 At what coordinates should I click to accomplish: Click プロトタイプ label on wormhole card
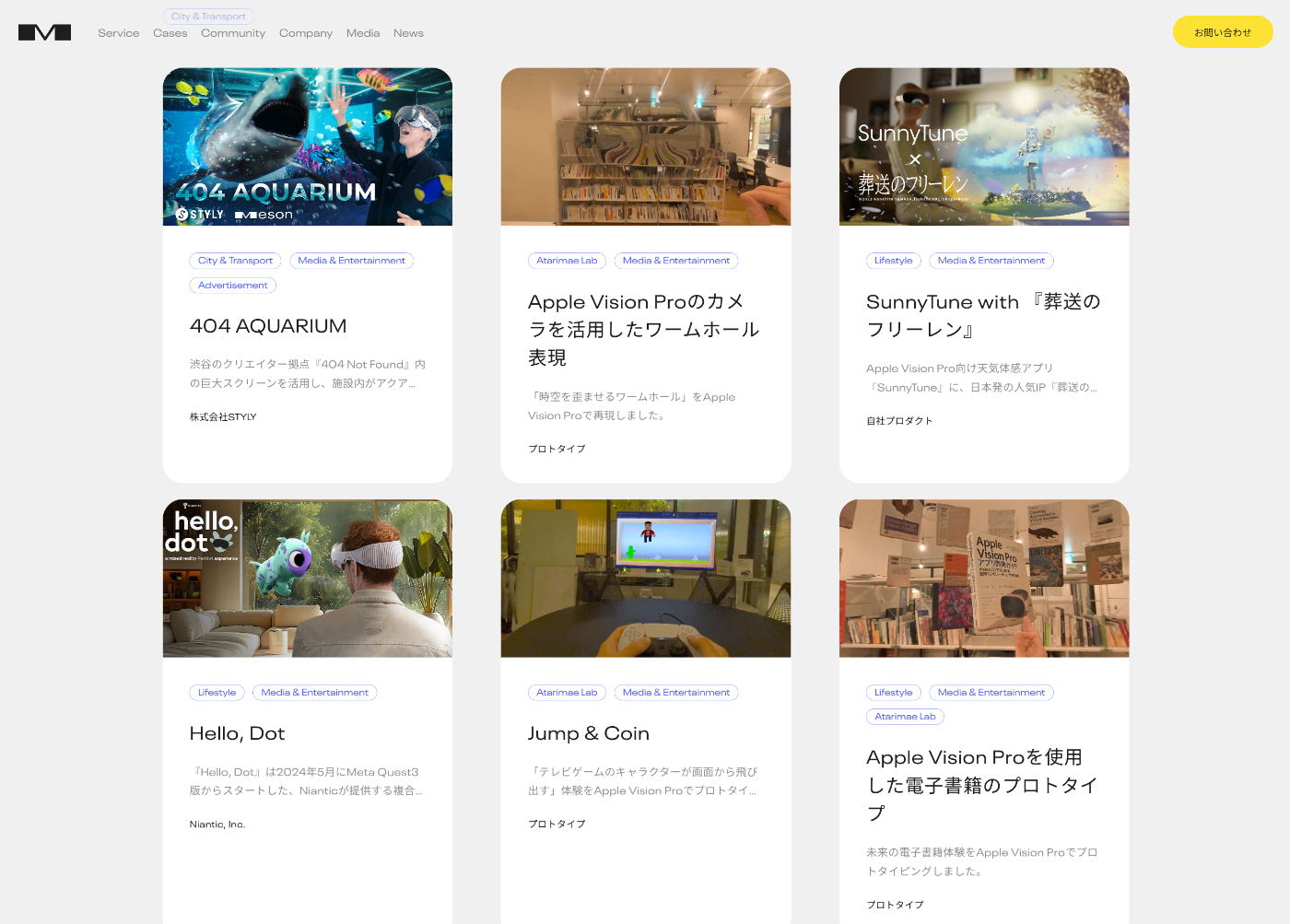pyautogui.click(x=557, y=450)
